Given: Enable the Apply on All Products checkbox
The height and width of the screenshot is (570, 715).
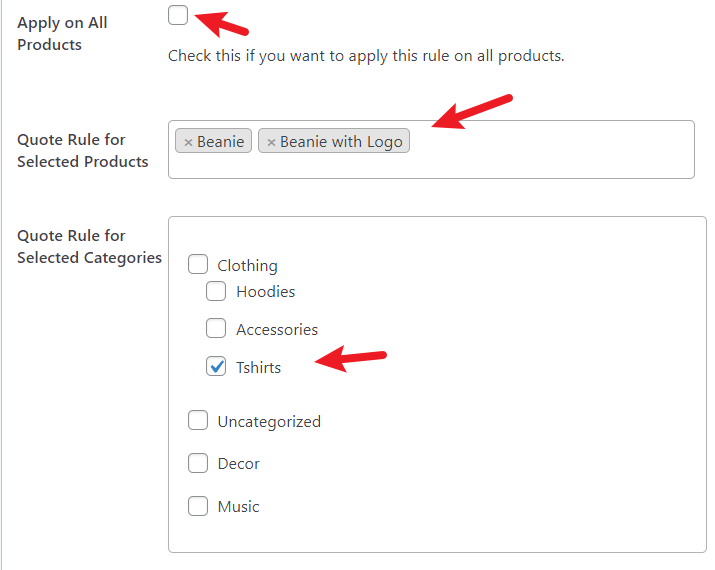Looking at the screenshot, I should [178, 15].
